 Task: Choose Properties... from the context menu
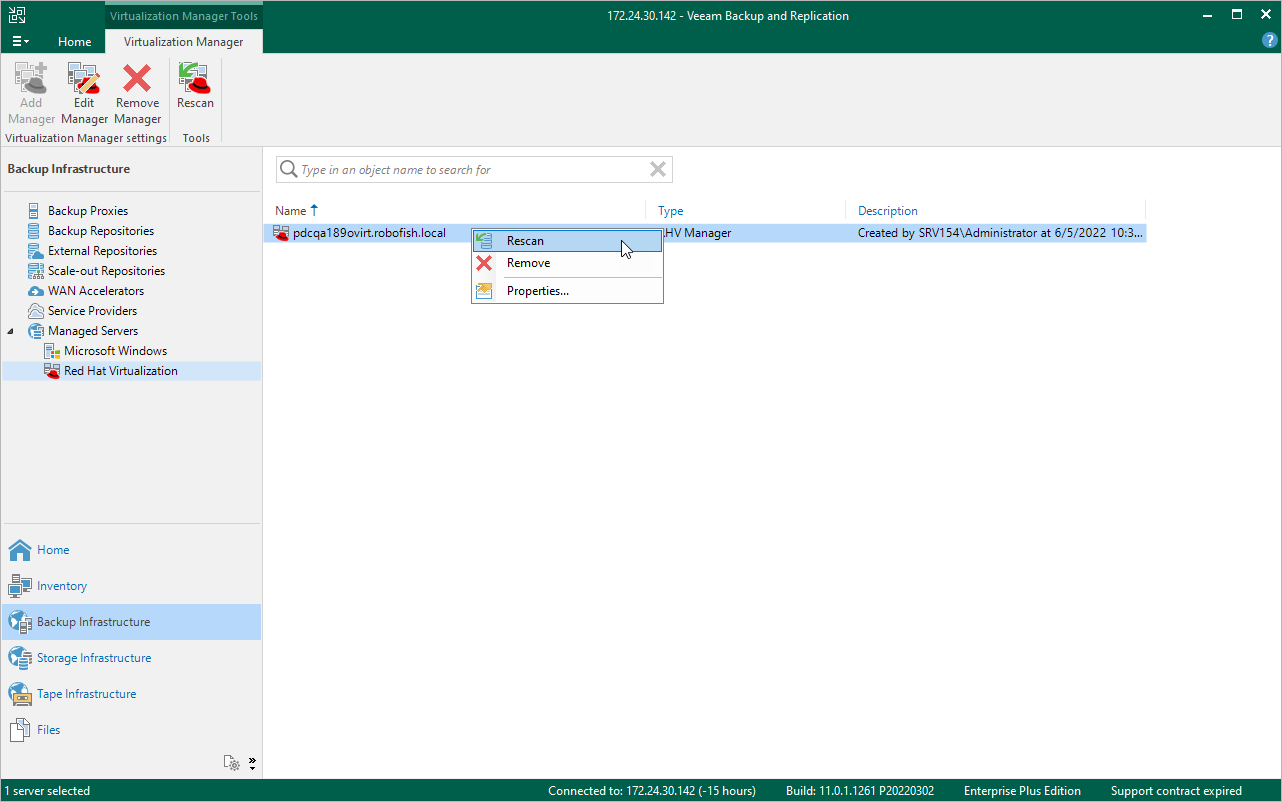pyautogui.click(x=567, y=291)
